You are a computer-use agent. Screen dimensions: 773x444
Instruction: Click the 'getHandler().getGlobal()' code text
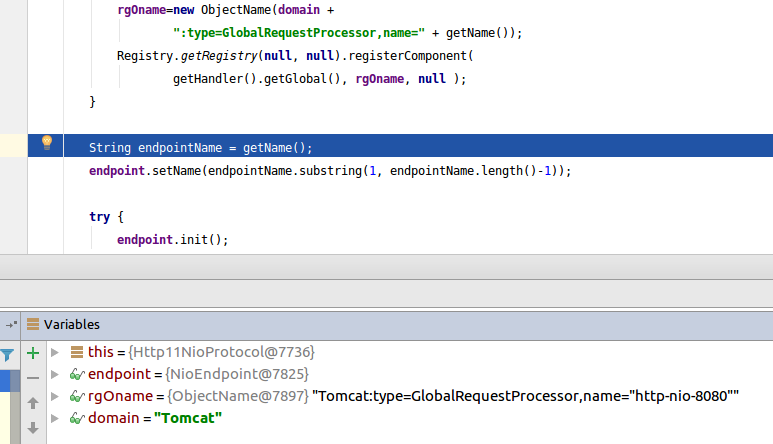[256, 79]
